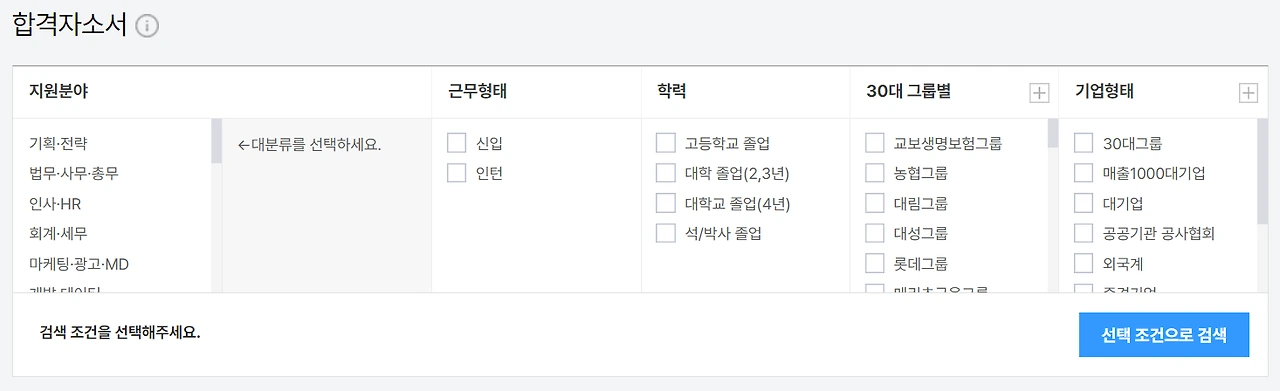Expand the 30대 그룹별 plus icon
This screenshot has height=391, width=1280.
pos(1039,93)
